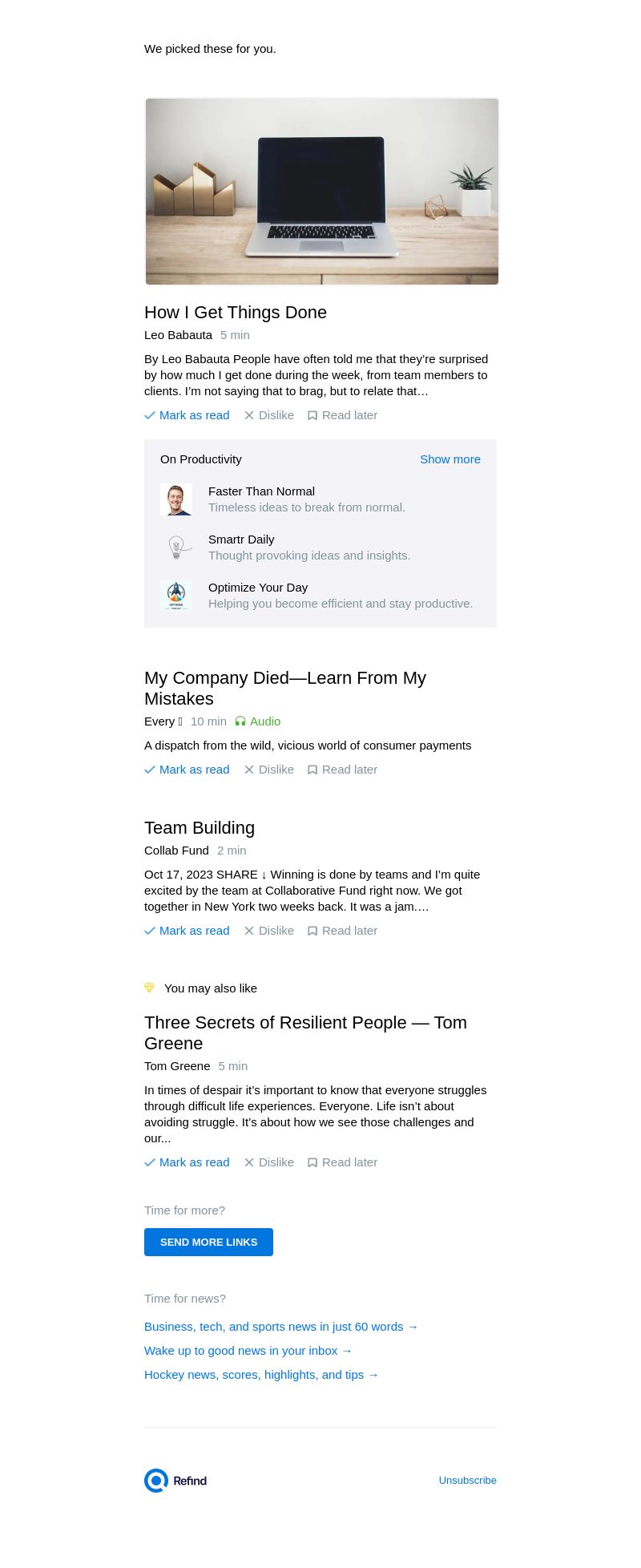Open Business, tech, and sports news link
The height and width of the screenshot is (1568, 641).
(x=281, y=1327)
